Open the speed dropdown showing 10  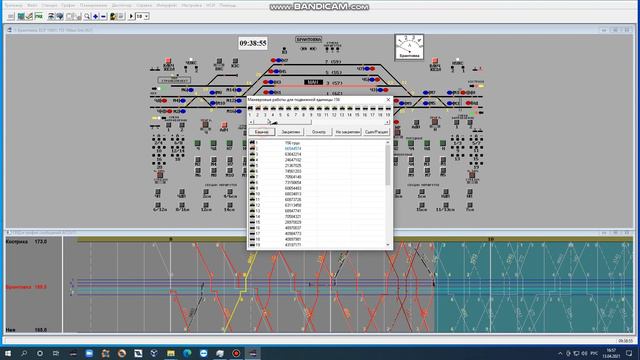(146, 16)
